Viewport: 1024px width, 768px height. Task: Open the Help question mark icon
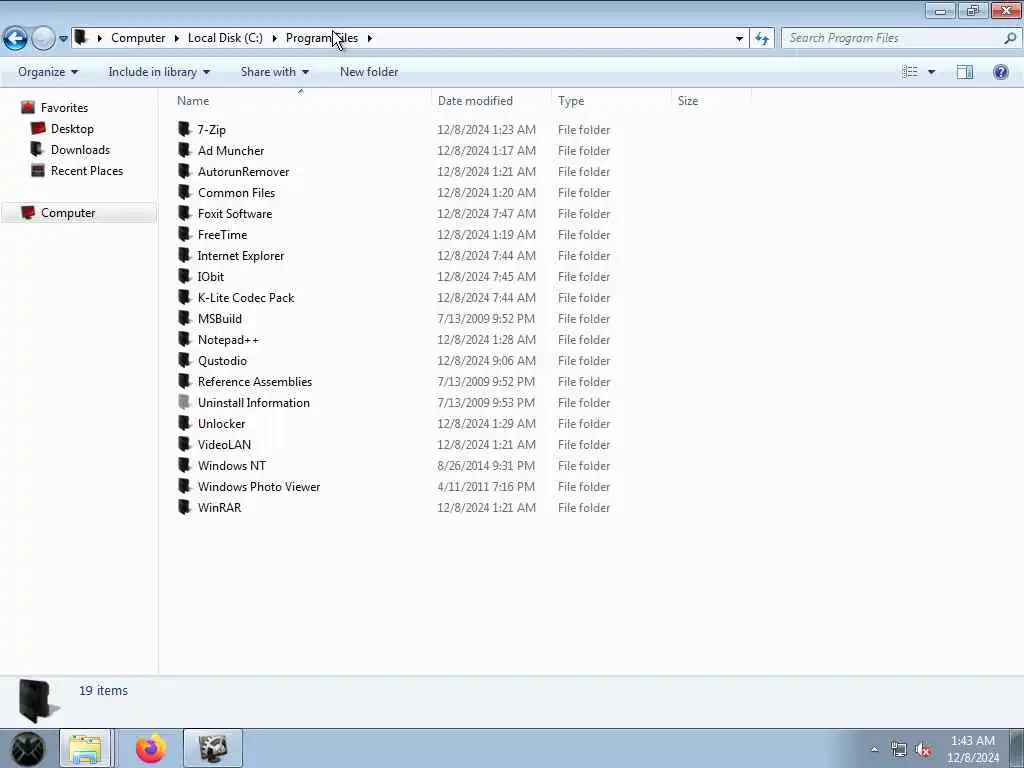coord(1000,72)
